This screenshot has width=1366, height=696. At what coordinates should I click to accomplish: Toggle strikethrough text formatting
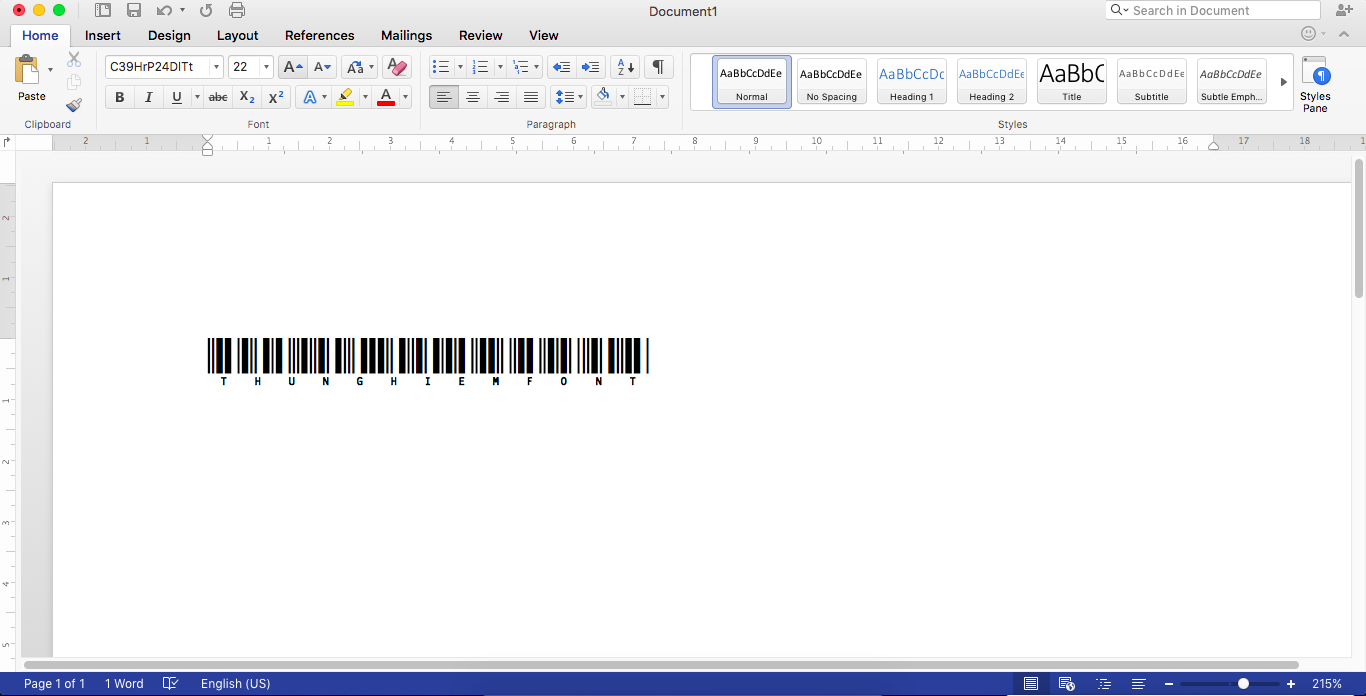pyautogui.click(x=217, y=97)
